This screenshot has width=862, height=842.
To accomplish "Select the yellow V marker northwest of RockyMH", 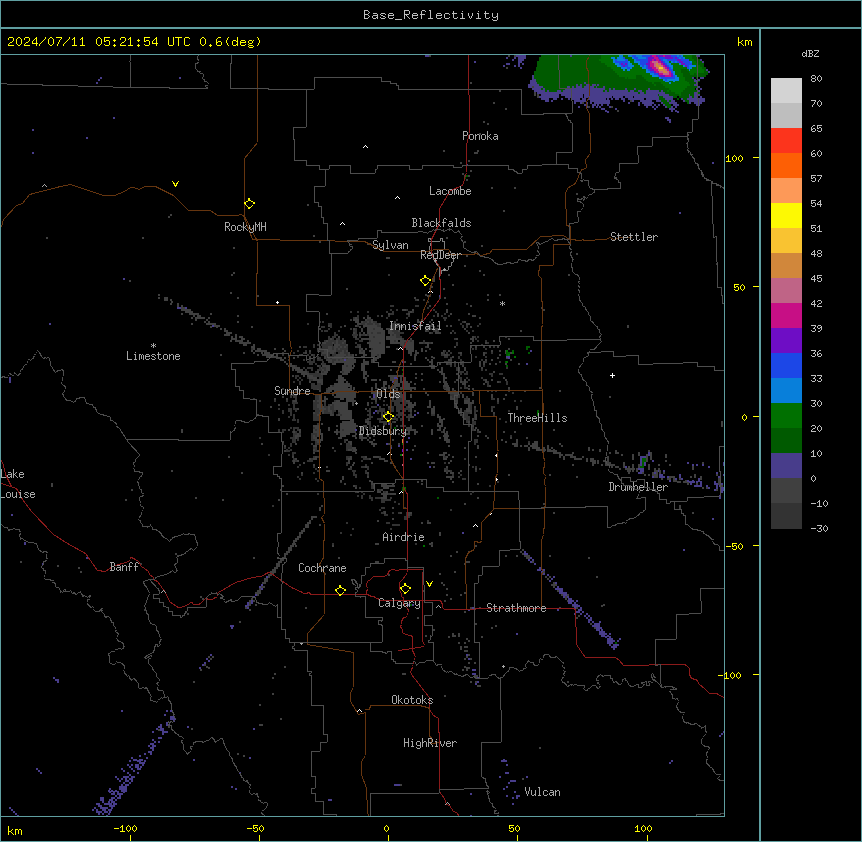I will click(175, 184).
